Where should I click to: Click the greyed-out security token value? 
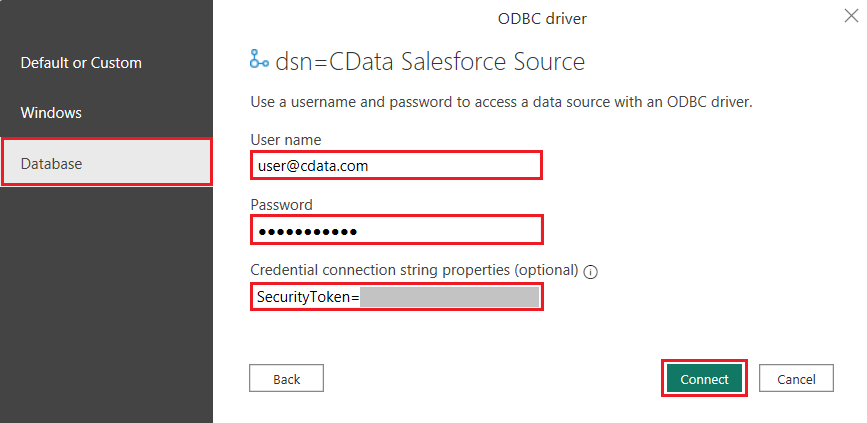pos(449,297)
